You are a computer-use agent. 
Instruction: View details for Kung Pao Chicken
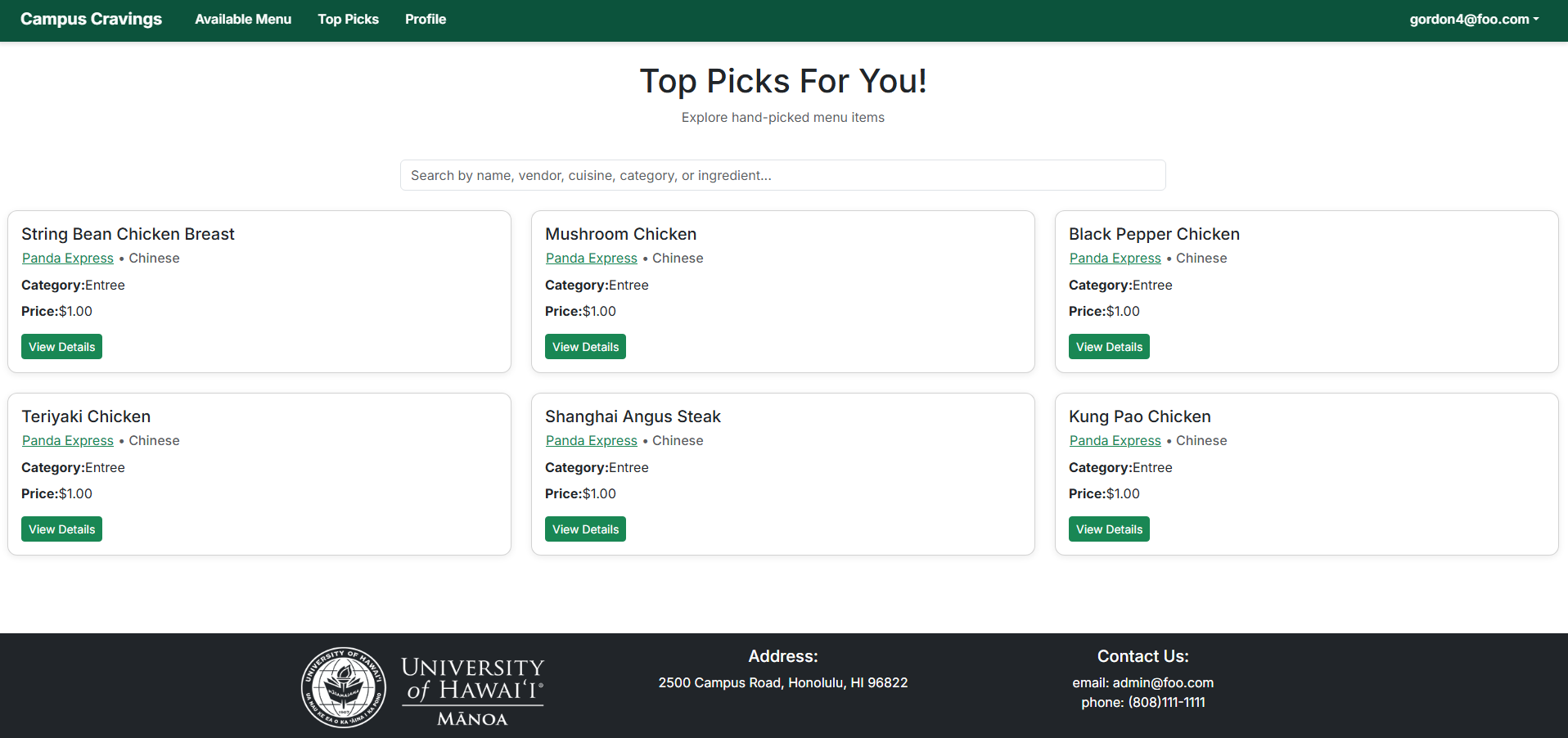[1109, 529]
